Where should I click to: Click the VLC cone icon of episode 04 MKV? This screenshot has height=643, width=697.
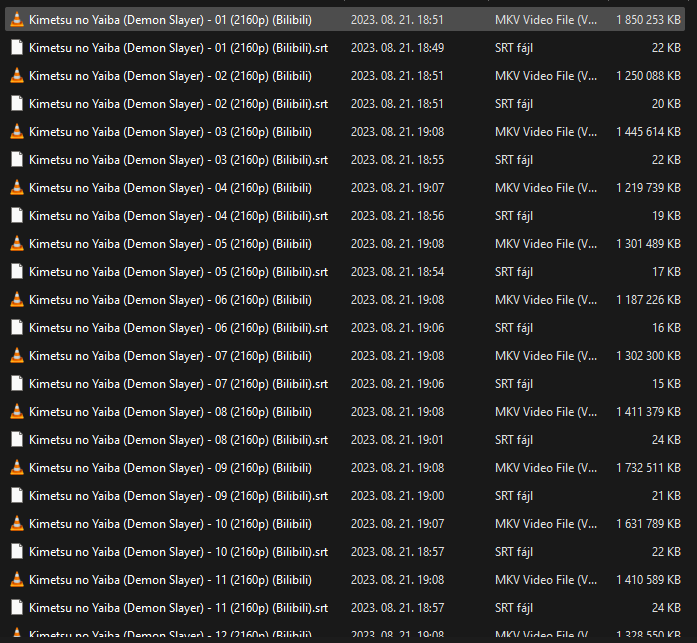[17, 188]
